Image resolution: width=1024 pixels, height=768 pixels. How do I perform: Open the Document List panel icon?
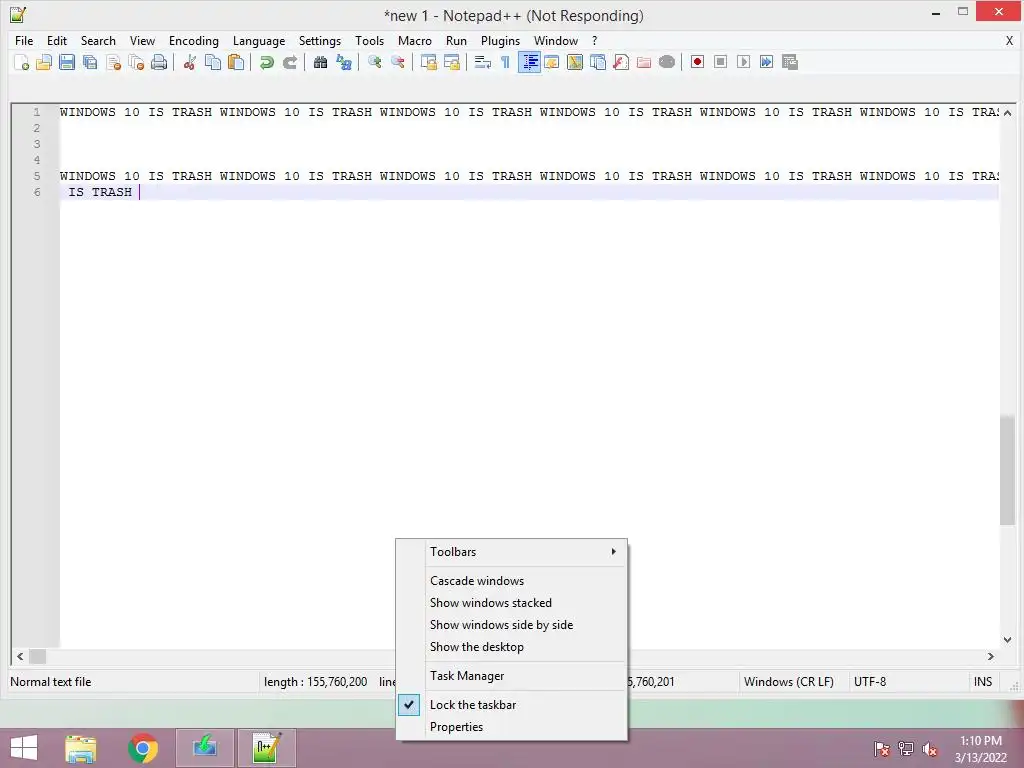click(x=598, y=62)
